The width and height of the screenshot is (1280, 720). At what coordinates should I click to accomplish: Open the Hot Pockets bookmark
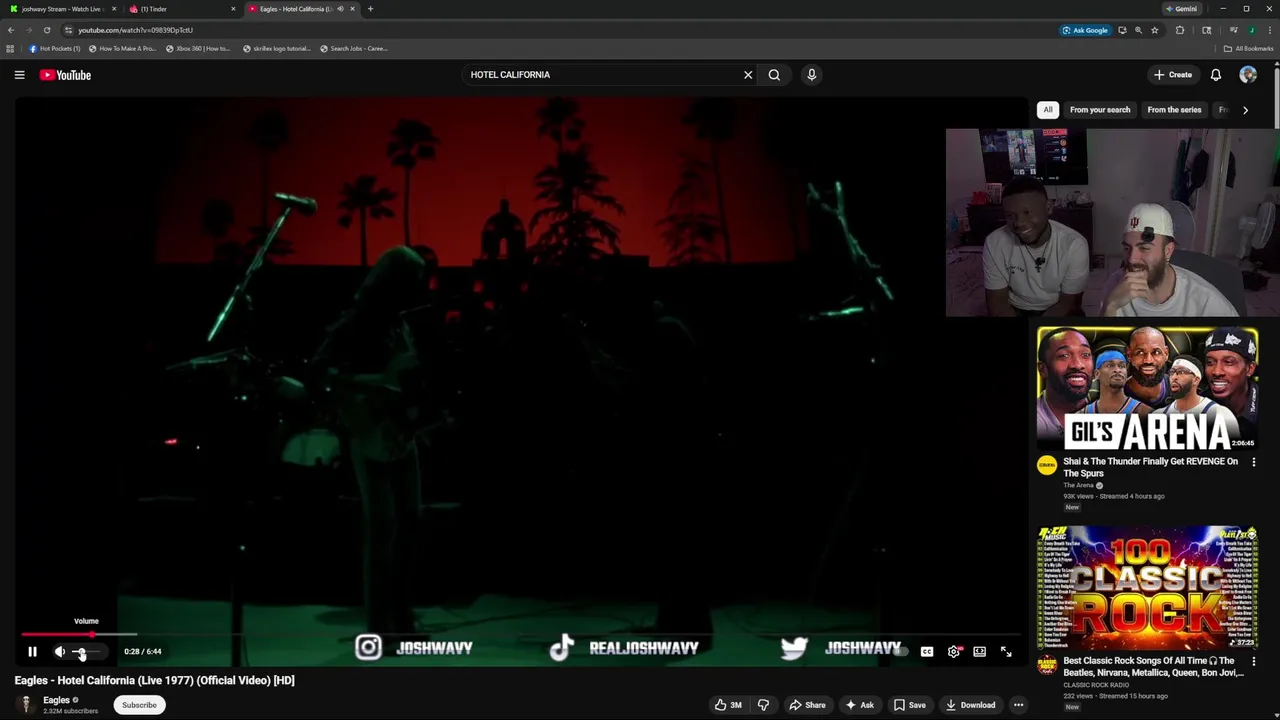(54, 48)
